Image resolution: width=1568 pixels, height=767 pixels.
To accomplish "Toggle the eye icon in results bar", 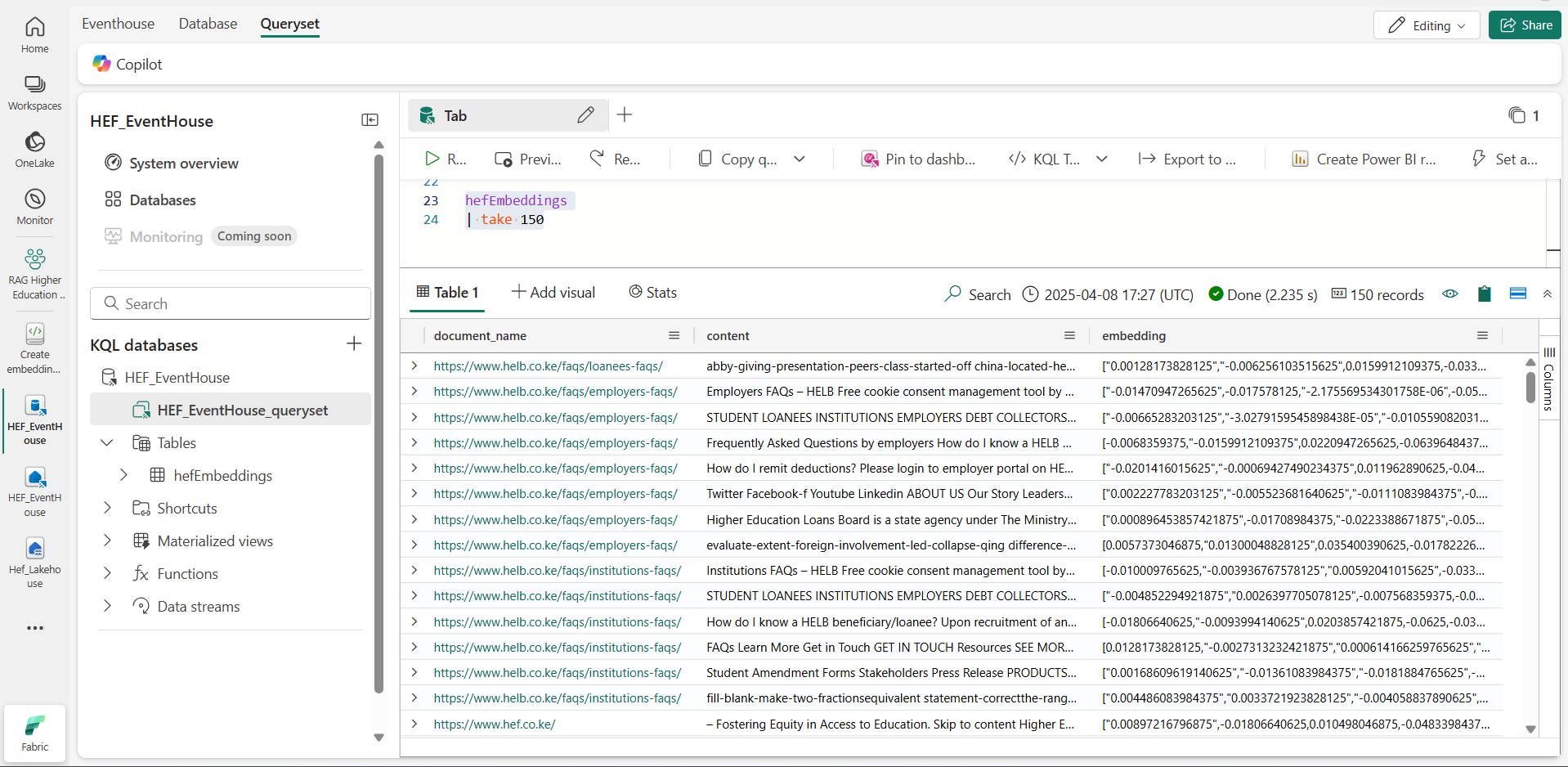I will (1450, 294).
